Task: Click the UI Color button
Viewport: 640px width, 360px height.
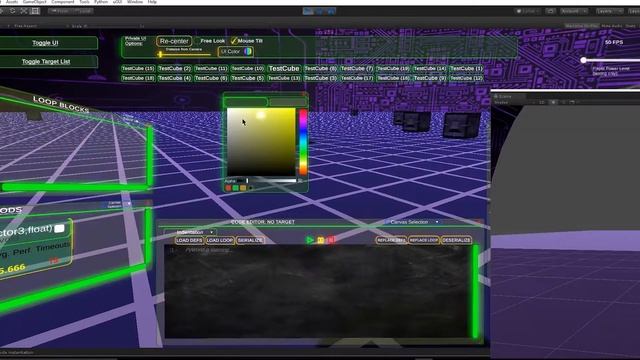Action: (x=236, y=51)
